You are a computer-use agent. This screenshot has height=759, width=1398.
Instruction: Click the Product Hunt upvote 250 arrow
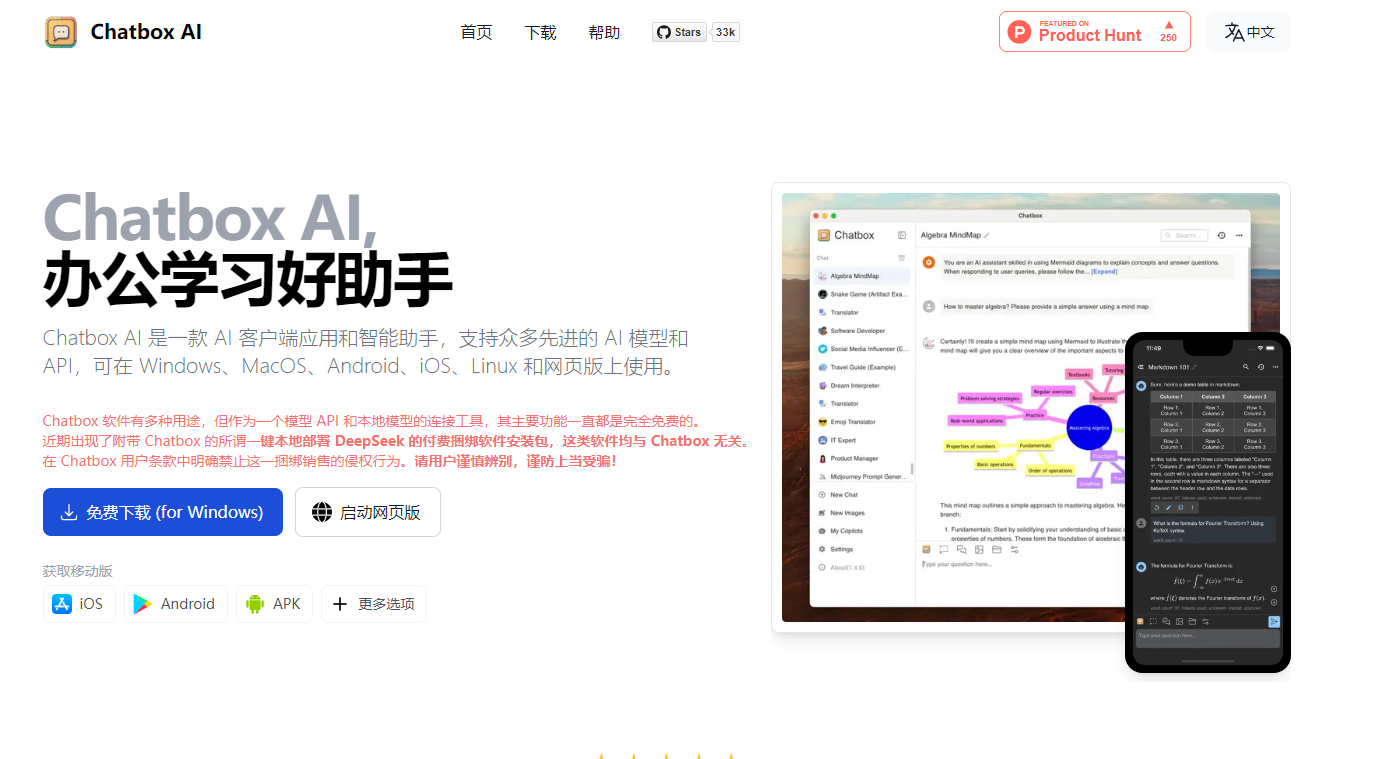(1168, 25)
